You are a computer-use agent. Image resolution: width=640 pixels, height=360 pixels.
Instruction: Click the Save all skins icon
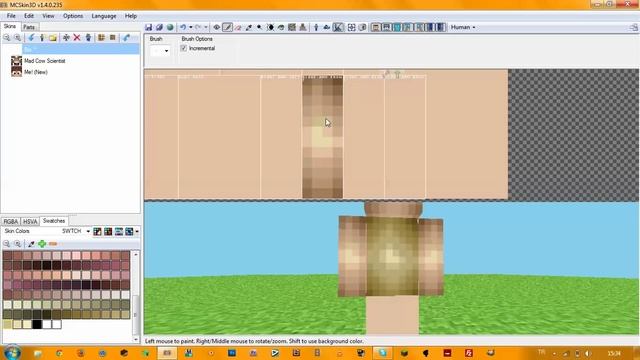click(159, 27)
